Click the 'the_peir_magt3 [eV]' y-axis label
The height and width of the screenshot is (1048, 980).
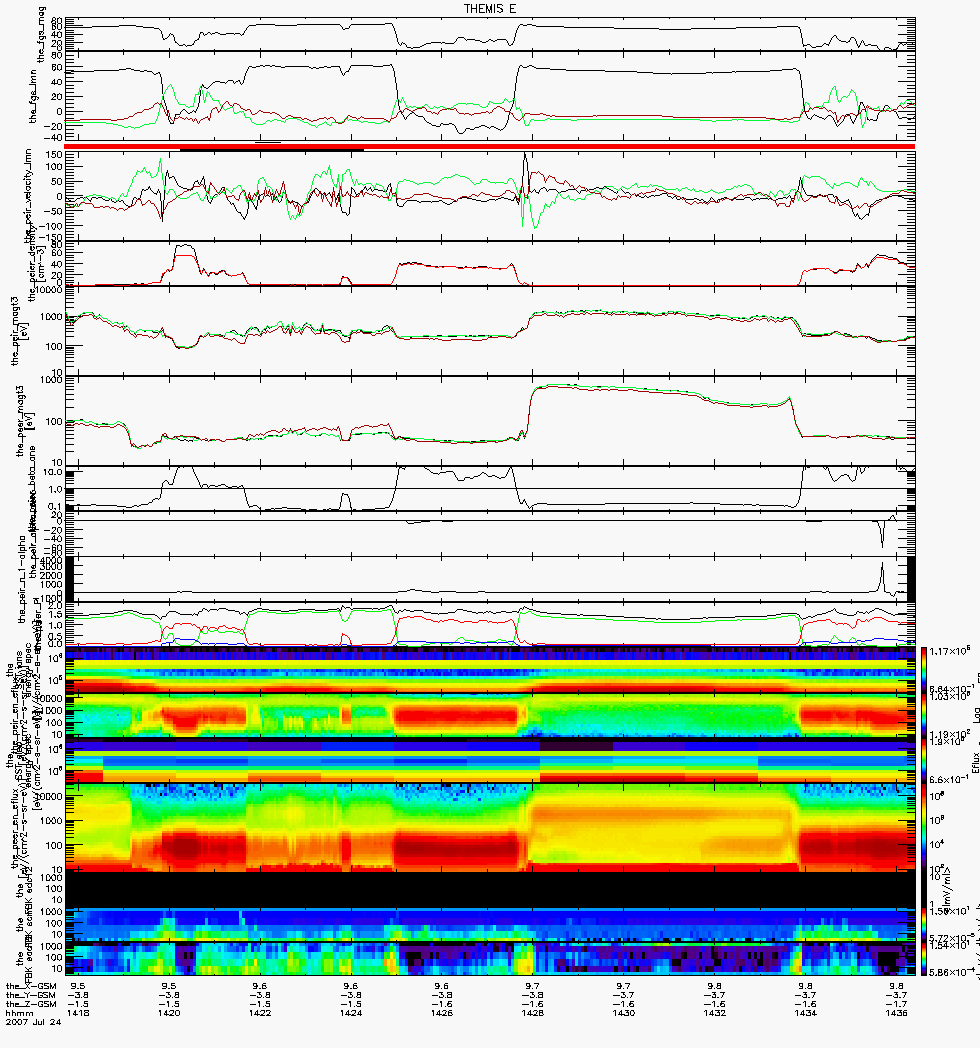point(19,331)
